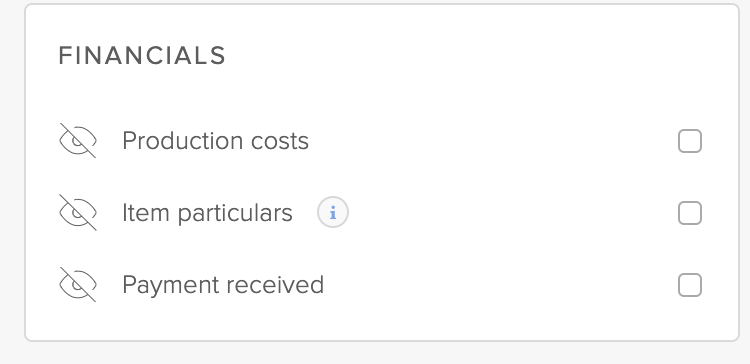The image size is (750, 364).
Task: Show Item particulars via crossed-eye icon
Action: click(x=77, y=212)
